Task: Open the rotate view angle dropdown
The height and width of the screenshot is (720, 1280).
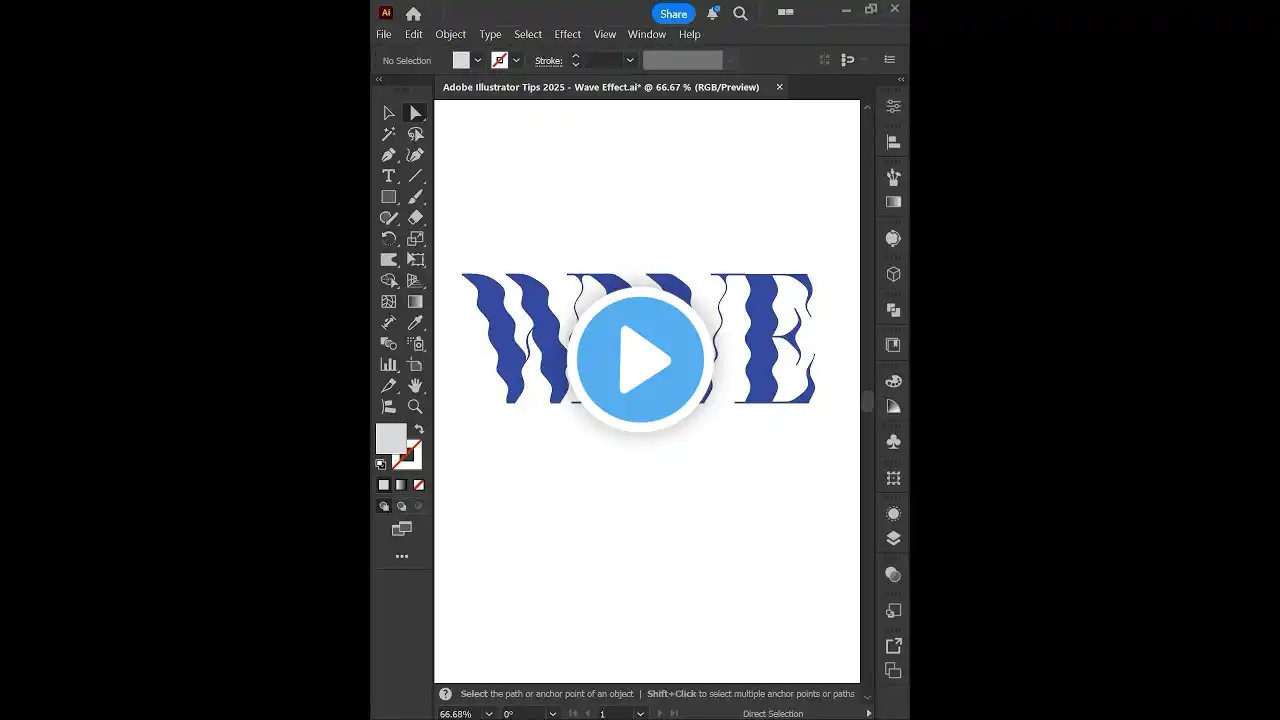Action: pos(551,714)
